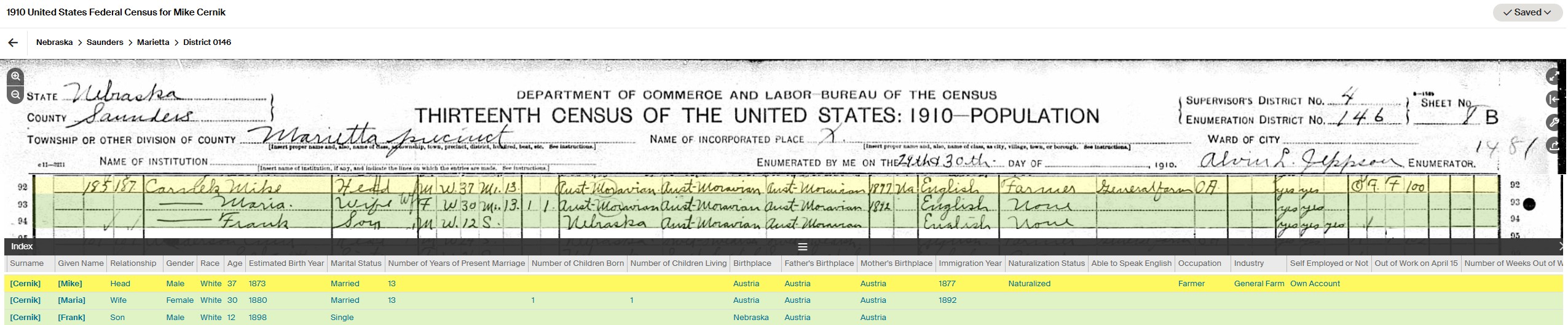Click the back arrow icon
The height and width of the screenshot is (325, 1568).
tap(13, 42)
